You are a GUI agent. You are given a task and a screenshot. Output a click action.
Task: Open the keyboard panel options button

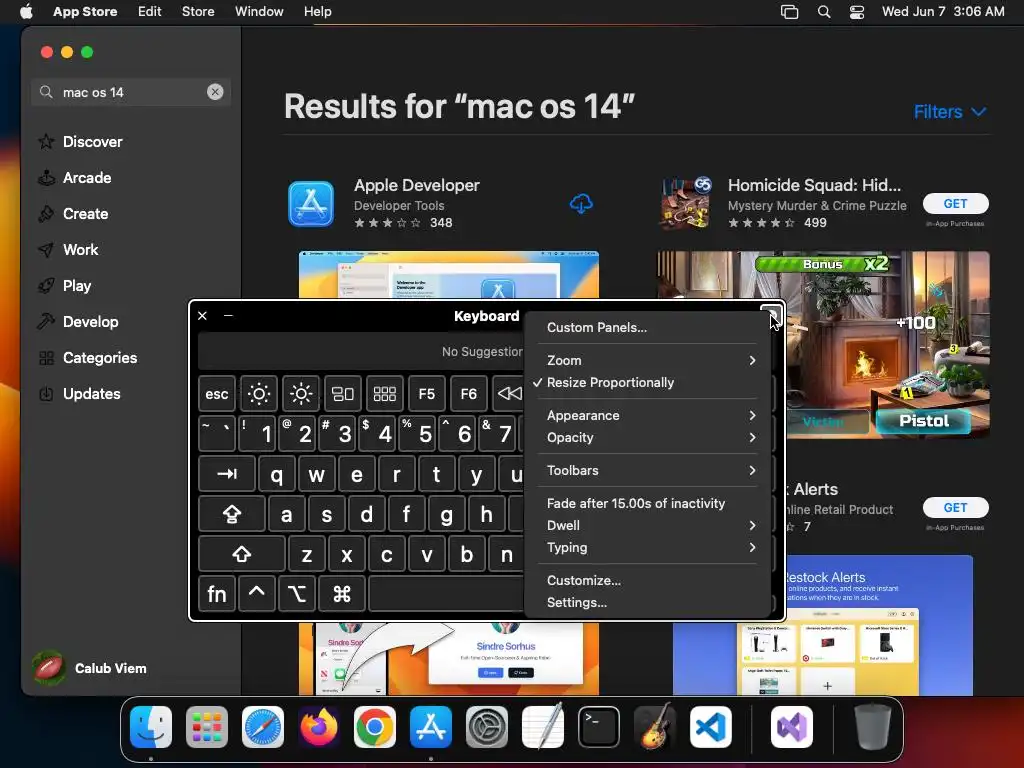(771, 315)
